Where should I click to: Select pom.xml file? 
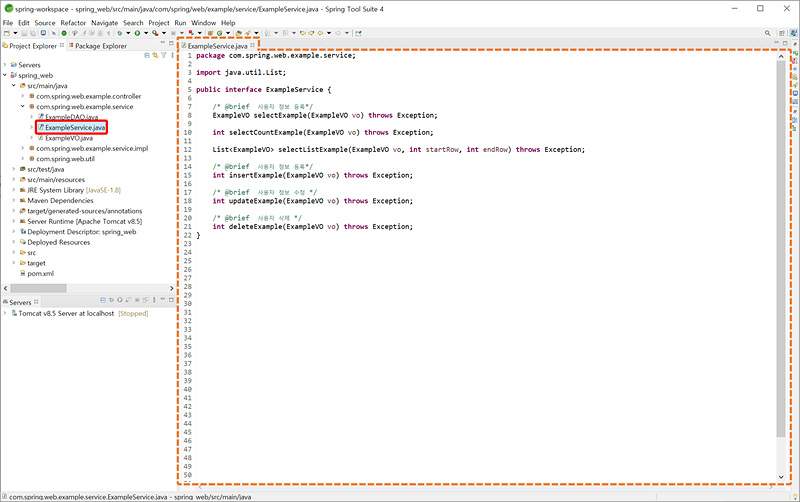coord(37,273)
